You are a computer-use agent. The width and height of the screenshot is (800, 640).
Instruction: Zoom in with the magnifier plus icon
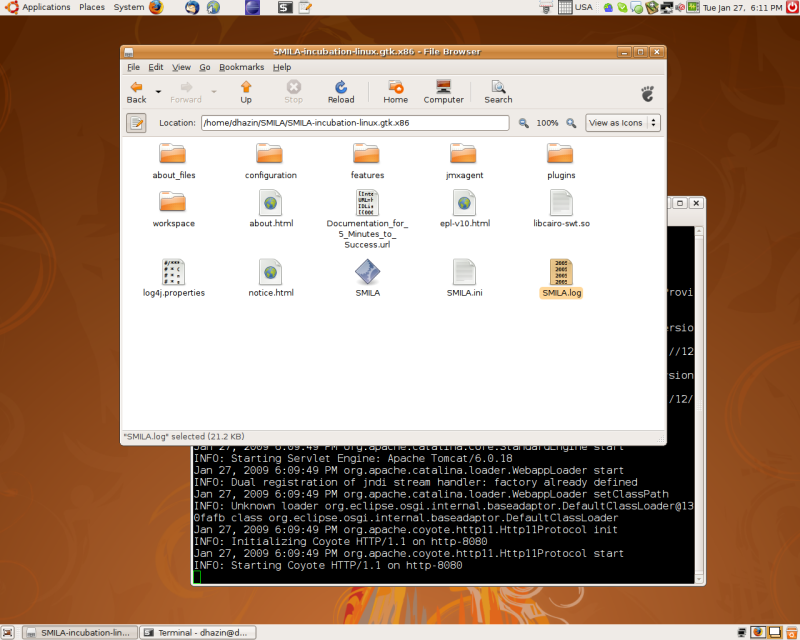[x=571, y=123]
